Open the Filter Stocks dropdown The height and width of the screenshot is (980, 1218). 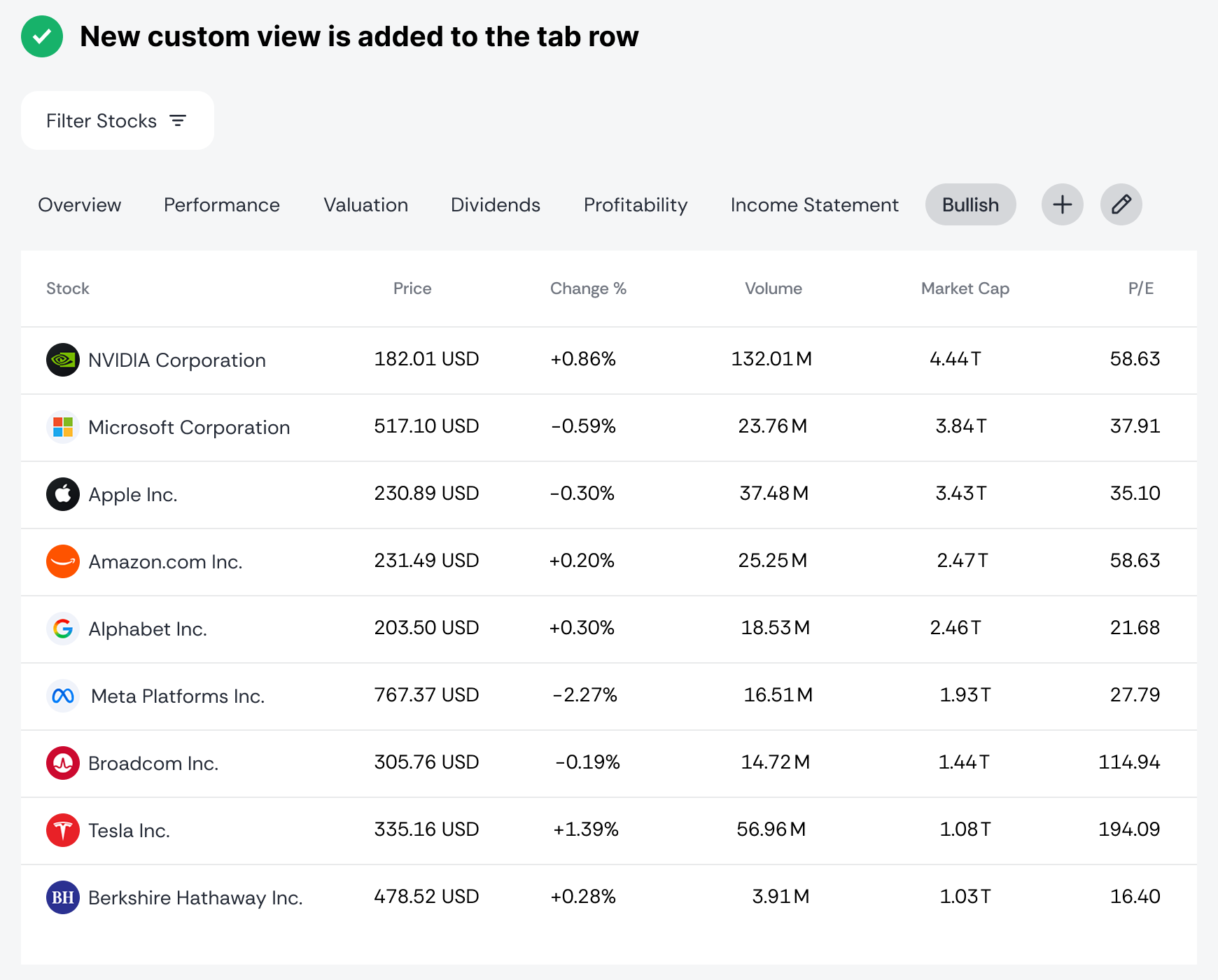pyautogui.click(x=117, y=120)
